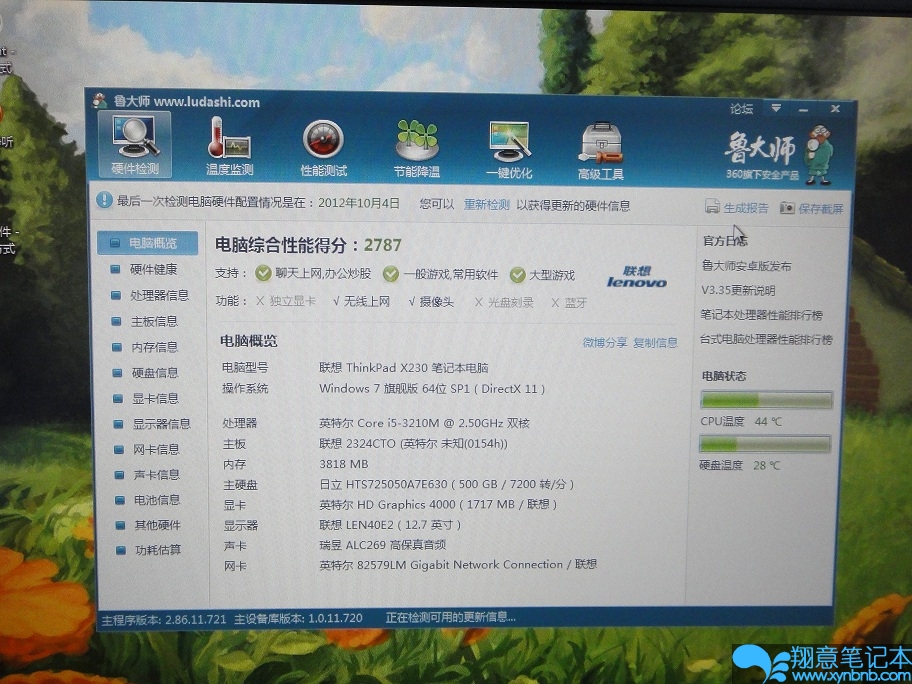The width and height of the screenshot is (912, 684).
Task: Click the 联想 lenovo brand logo
Action: click(x=636, y=277)
